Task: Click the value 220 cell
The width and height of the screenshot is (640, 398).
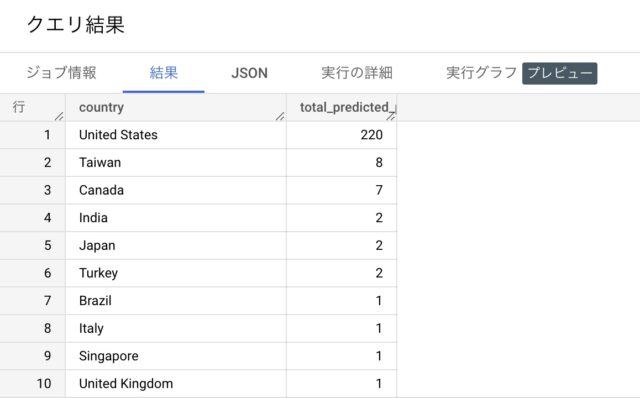Action: pyautogui.click(x=342, y=135)
